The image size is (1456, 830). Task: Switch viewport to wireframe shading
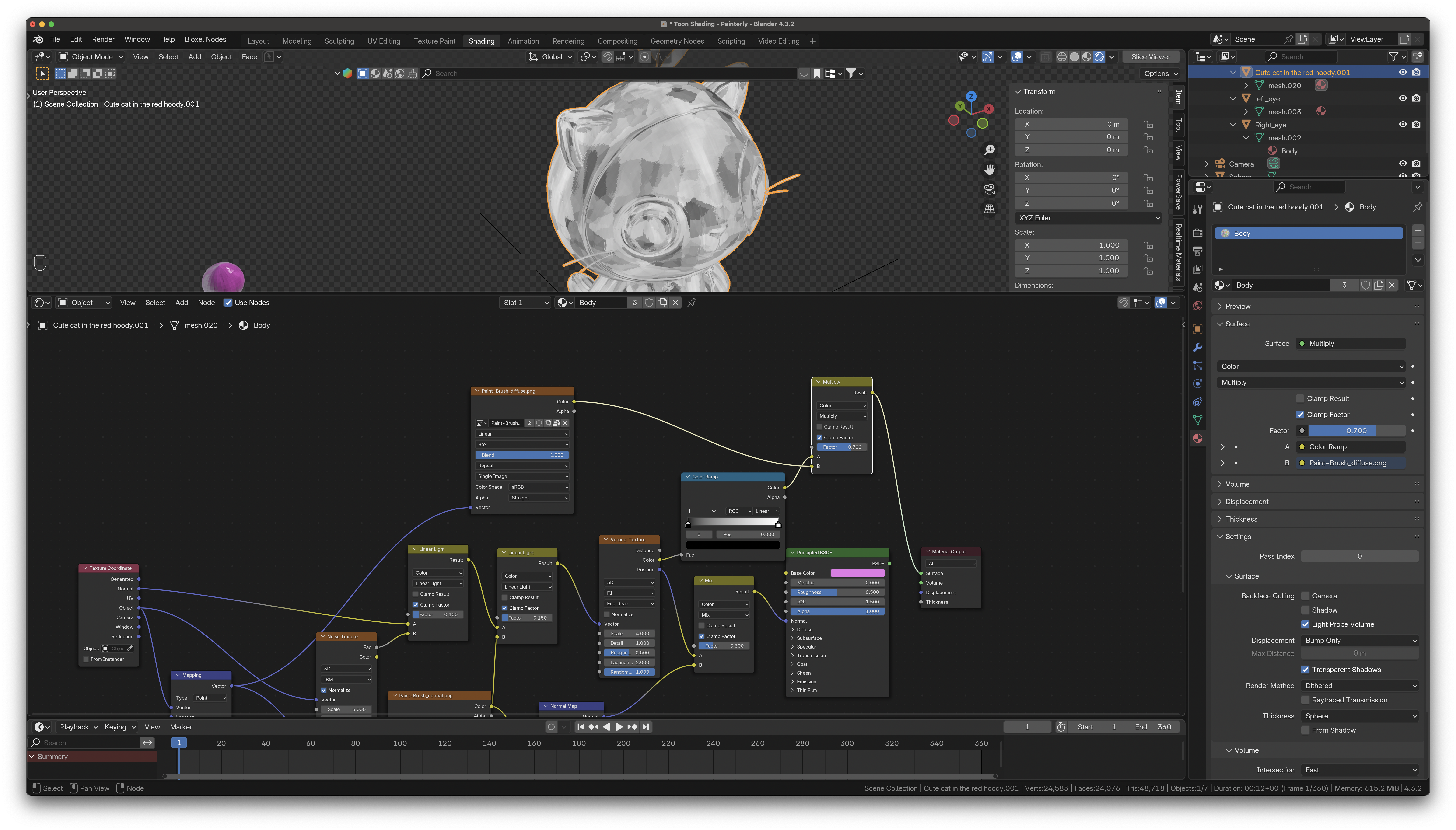click(x=1061, y=57)
